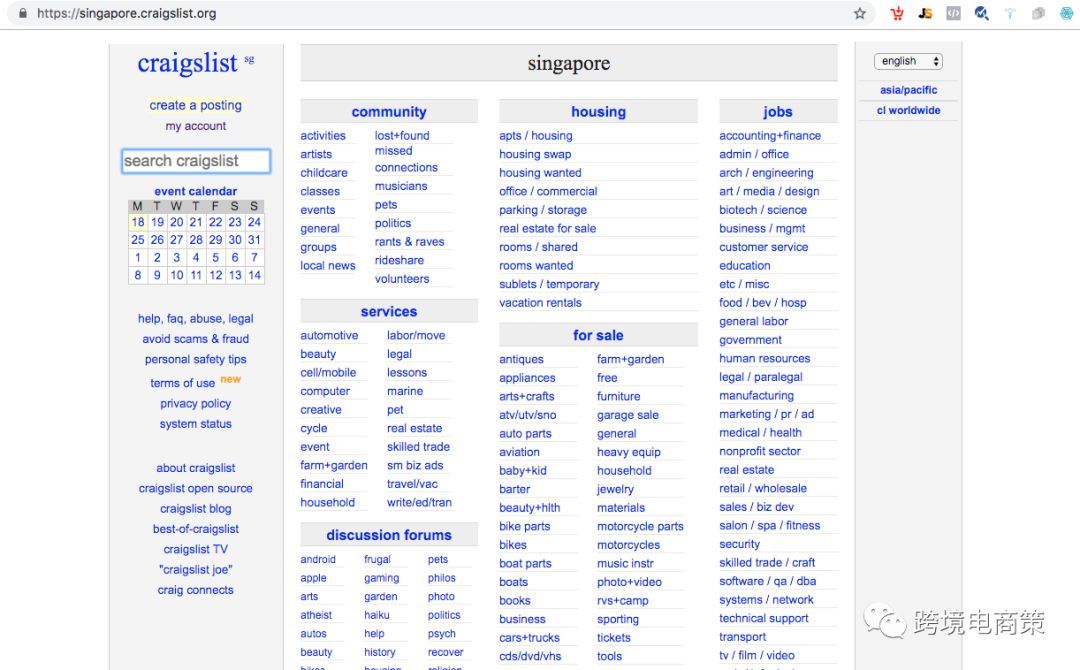Select calendar date 14
1080x670 pixels.
(x=254, y=275)
